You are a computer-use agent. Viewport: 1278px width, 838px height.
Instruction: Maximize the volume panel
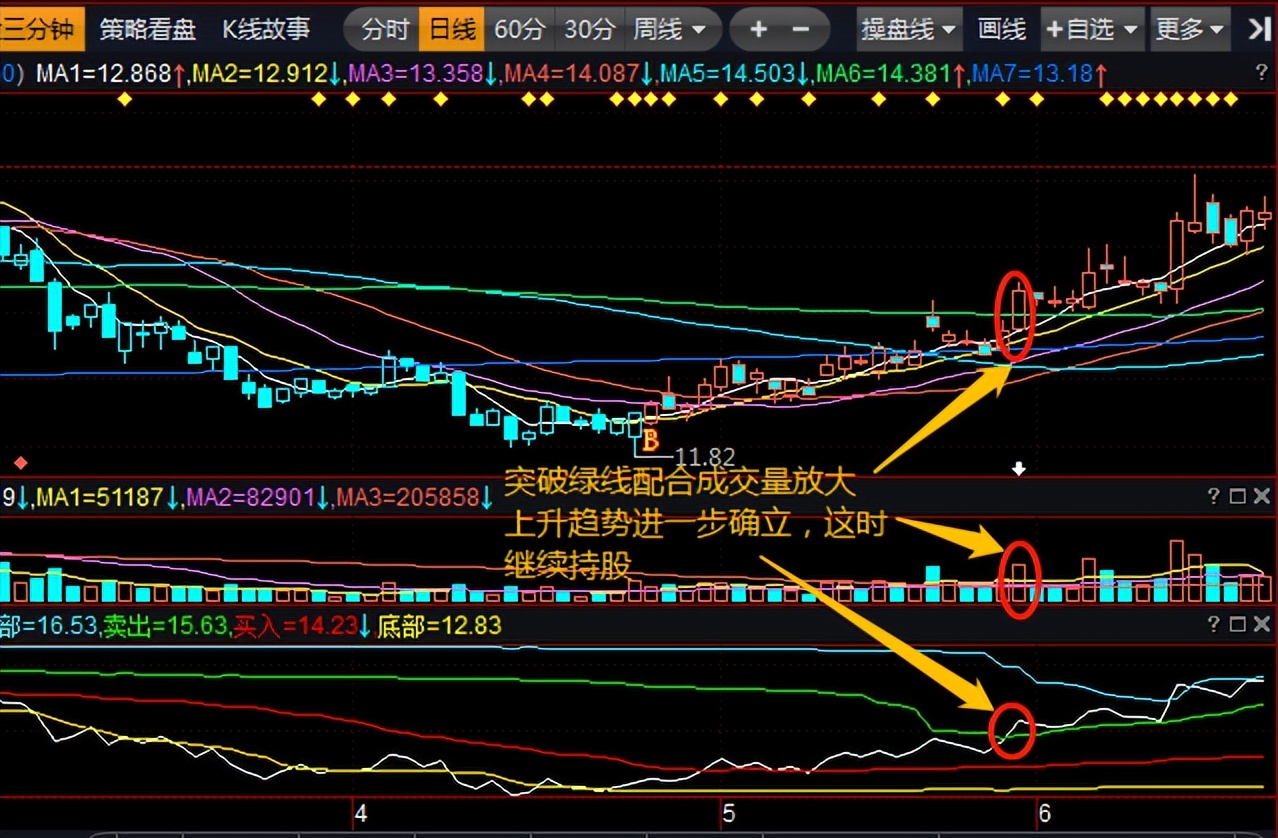click(1236, 496)
